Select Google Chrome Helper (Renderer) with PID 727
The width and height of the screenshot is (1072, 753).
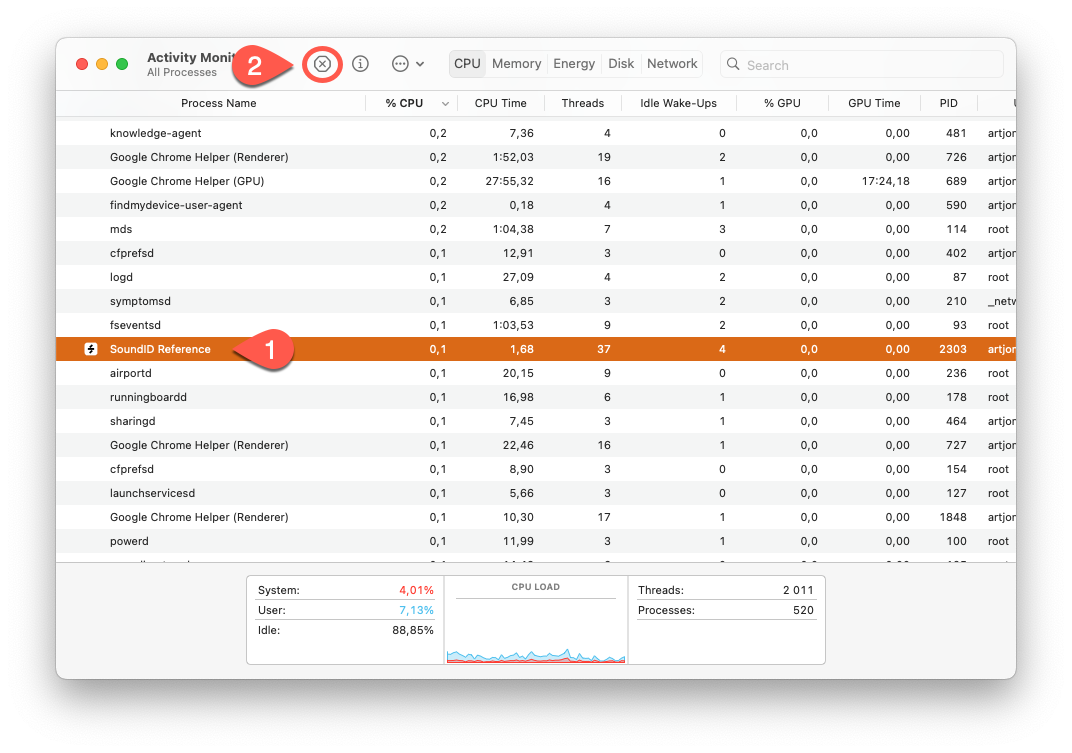point(536,445)
